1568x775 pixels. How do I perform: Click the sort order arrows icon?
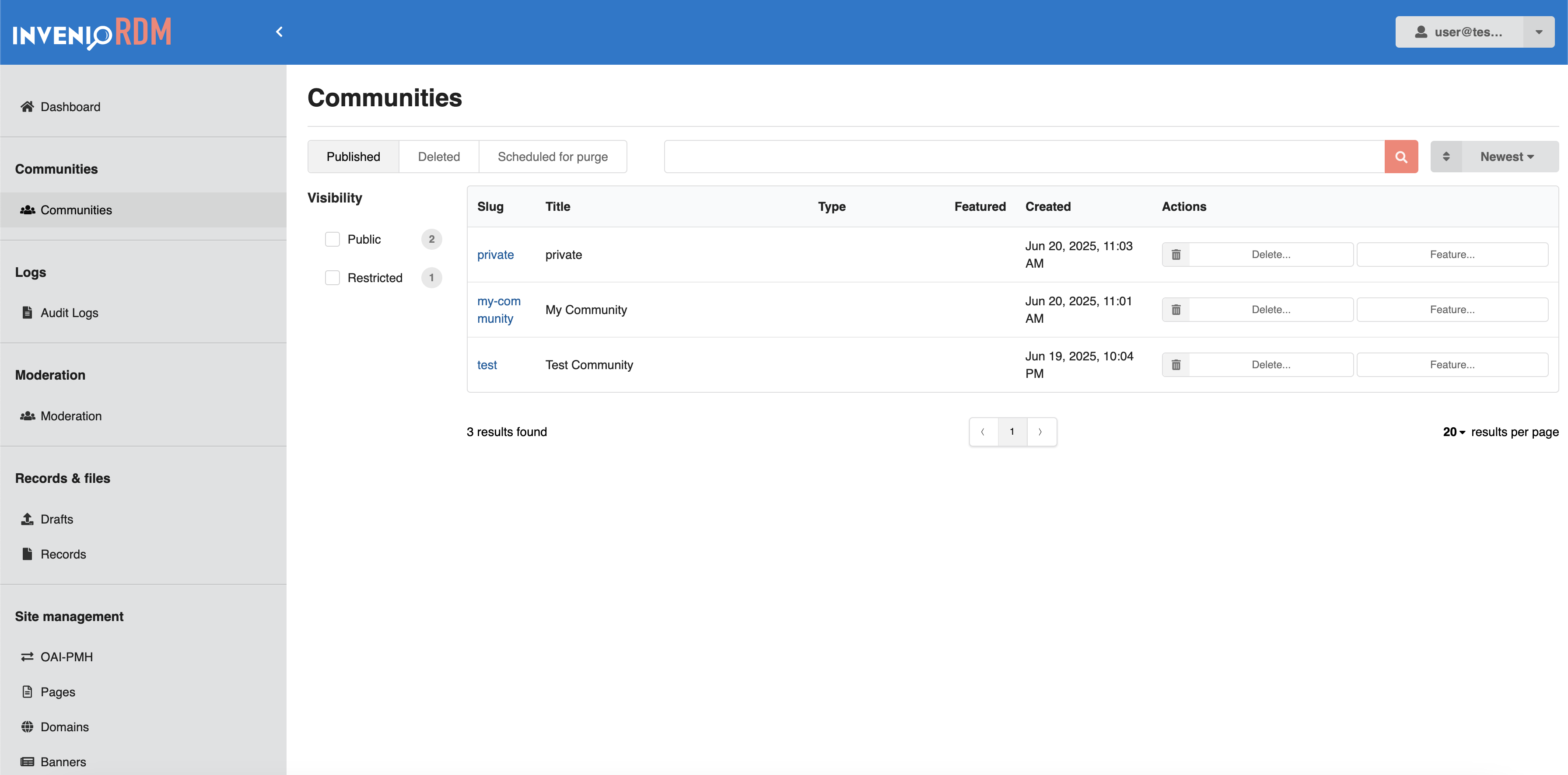click(1445, 157)
